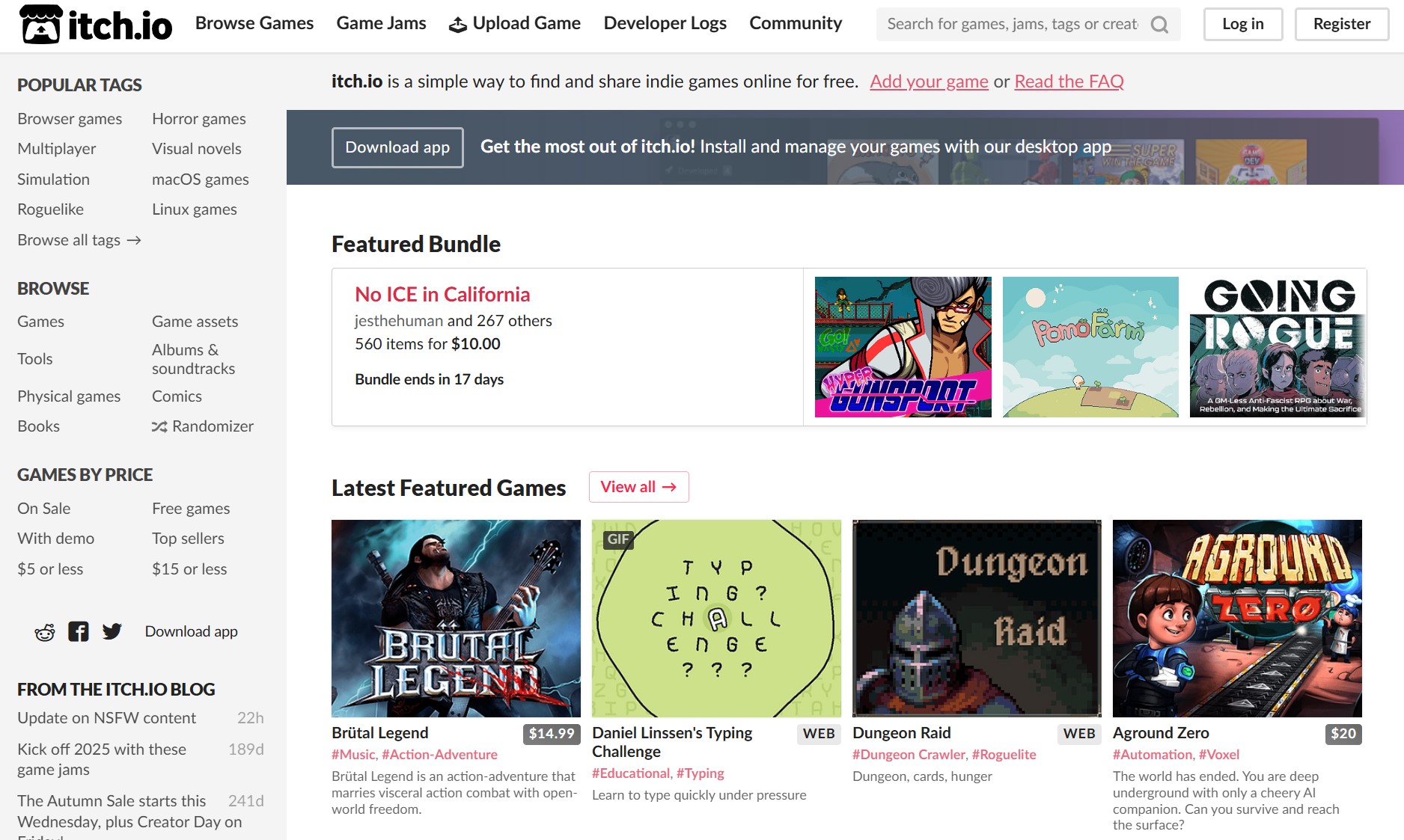Open the sidebar Download app link
1404x840 pixels.
[192, 632]
